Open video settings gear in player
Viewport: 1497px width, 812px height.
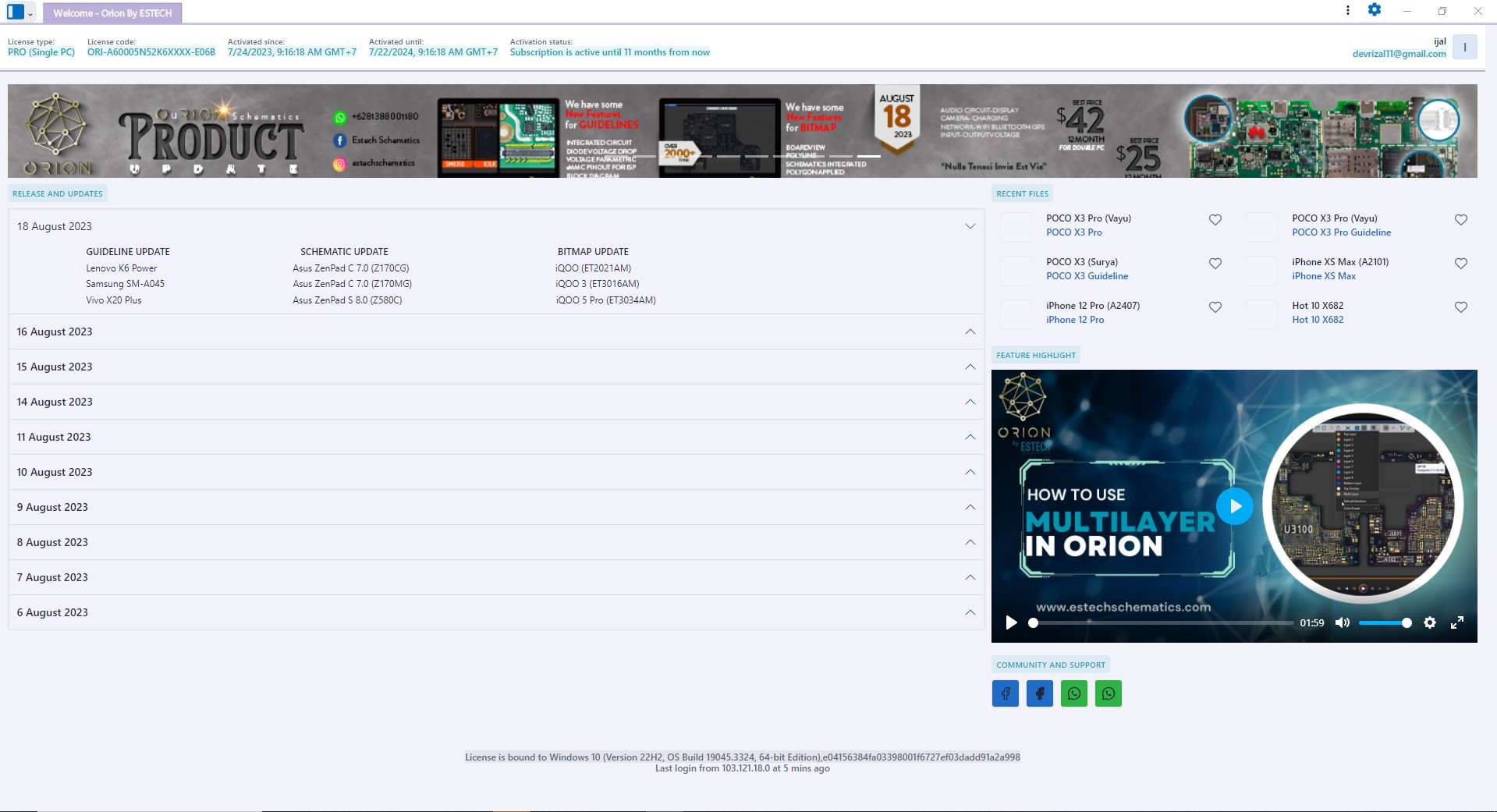(1429, 622)
